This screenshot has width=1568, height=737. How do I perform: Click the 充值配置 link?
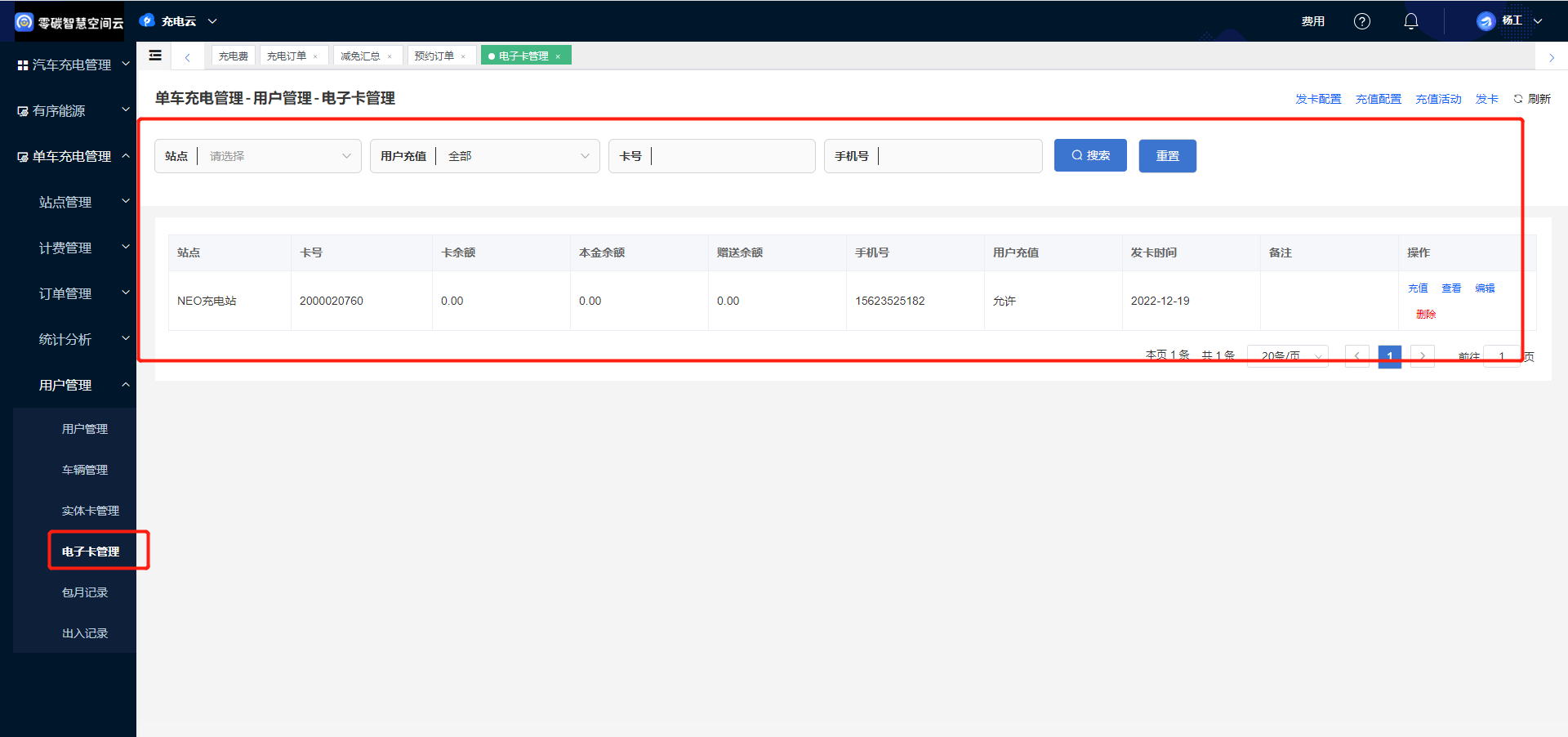[1379, 99]
